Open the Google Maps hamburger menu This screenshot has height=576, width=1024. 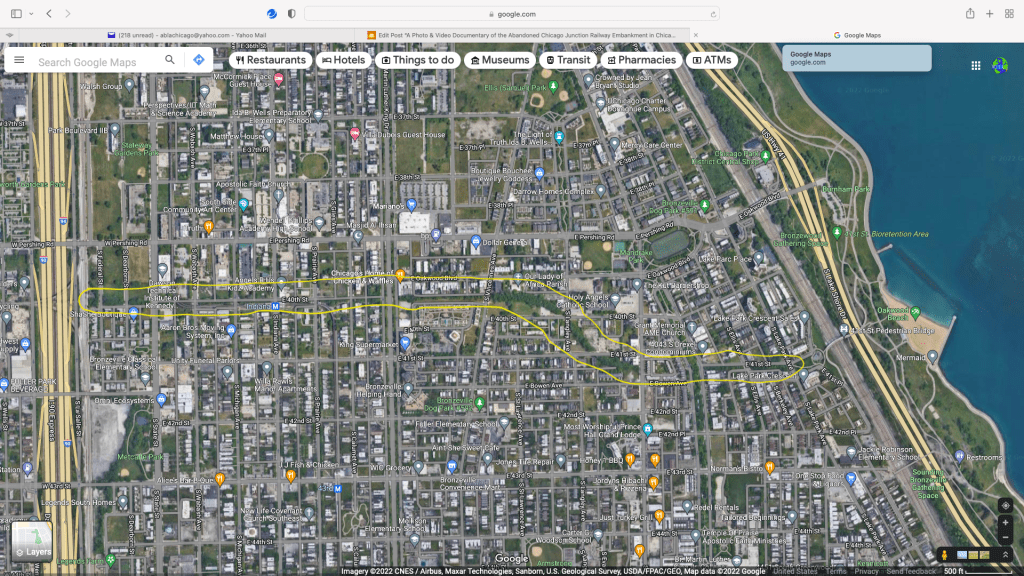click(19, 60)
